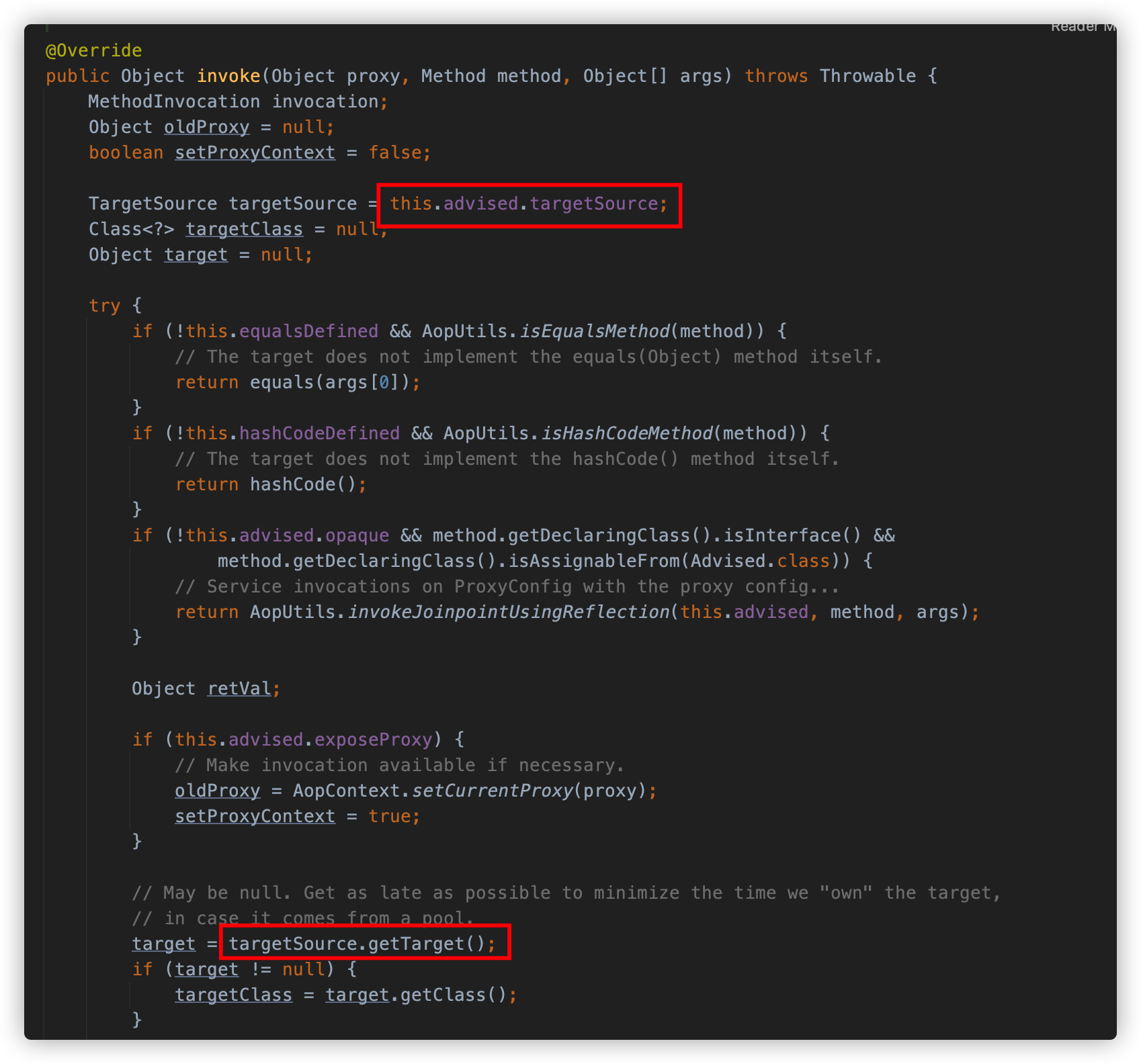Click the @Override annotation
Viewport: 1141px width, 1064px height.
tap(93, 50)
